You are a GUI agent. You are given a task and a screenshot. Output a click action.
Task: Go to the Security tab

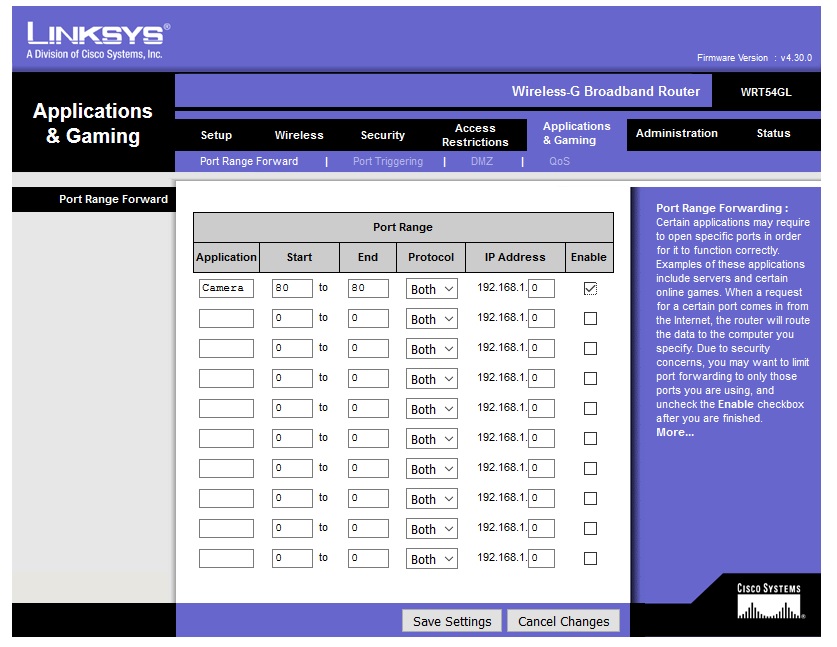(x=382, y=135)
